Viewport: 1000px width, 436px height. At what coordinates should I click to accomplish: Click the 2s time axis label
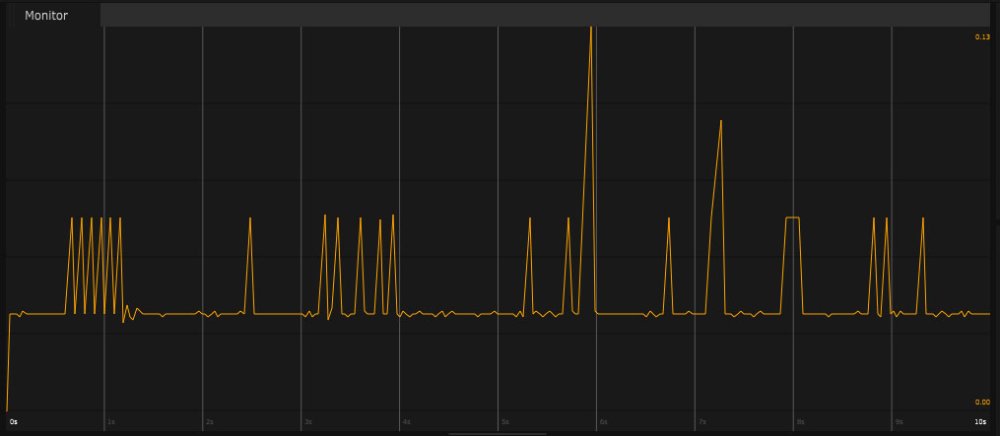pos(209,422)
